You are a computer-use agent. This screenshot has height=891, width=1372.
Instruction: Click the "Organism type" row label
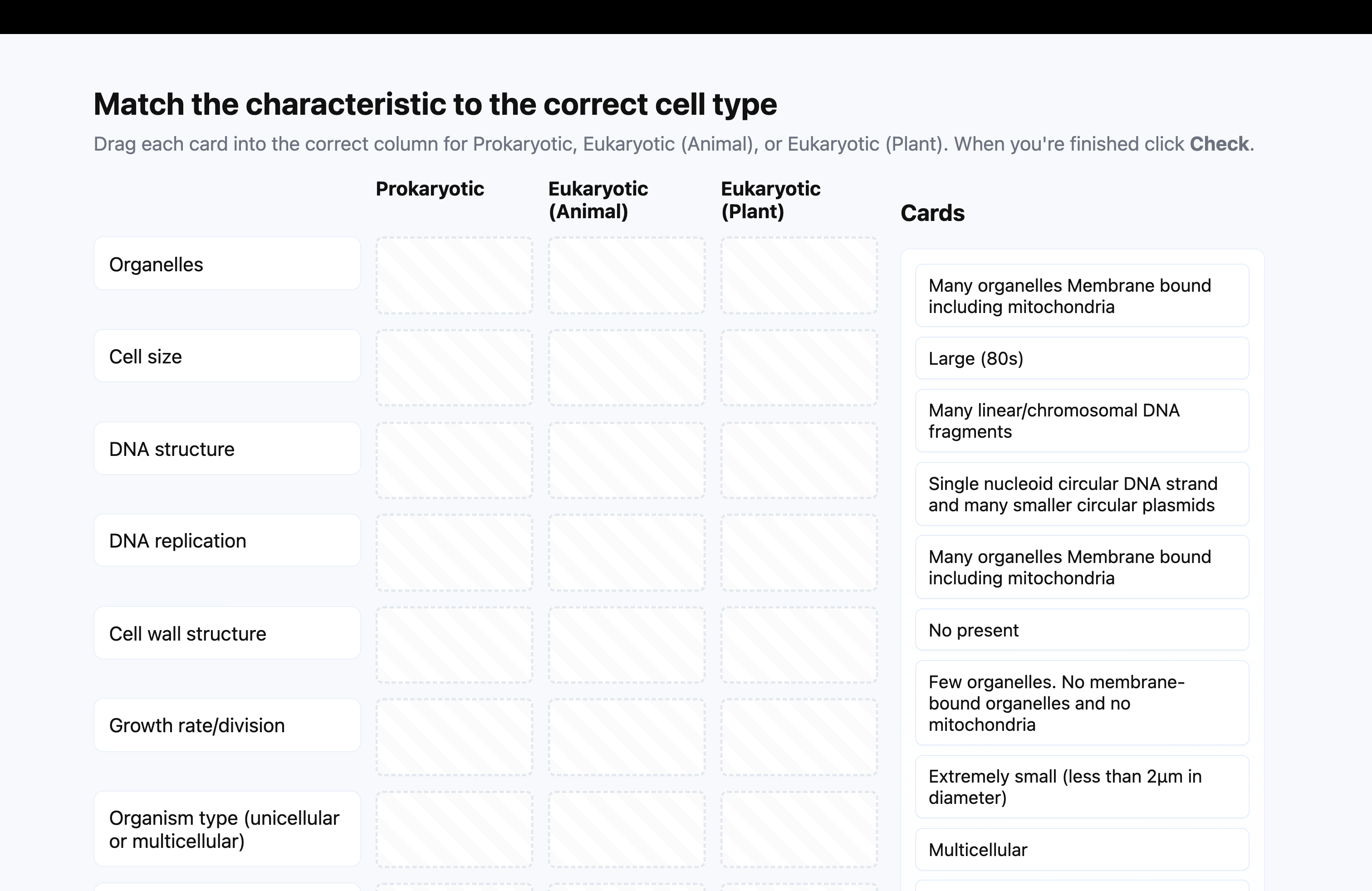(227, 829)
